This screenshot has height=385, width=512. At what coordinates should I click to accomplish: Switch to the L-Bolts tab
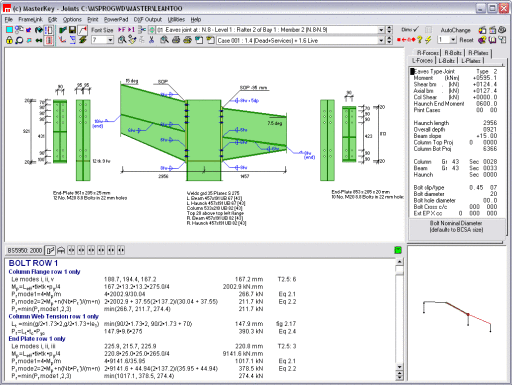tap(447, 61)
